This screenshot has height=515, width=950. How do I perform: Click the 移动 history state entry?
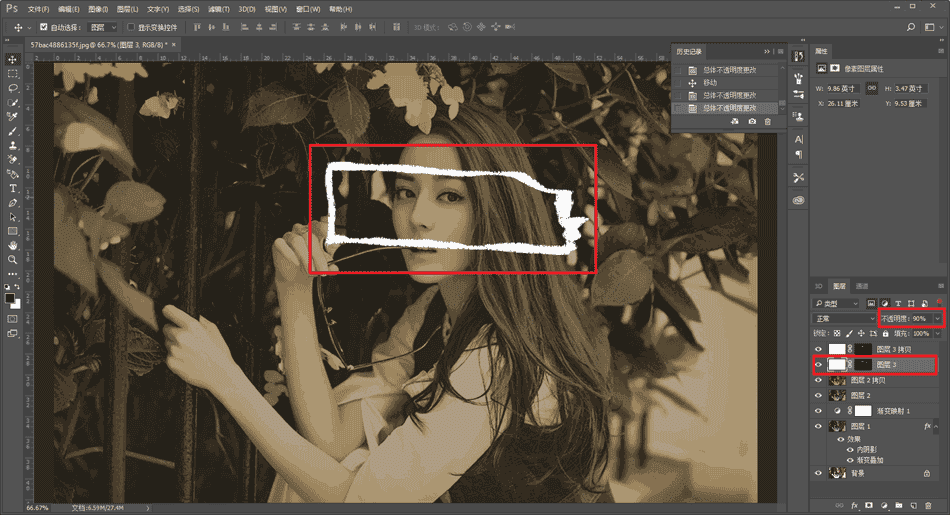click(711, 82)
